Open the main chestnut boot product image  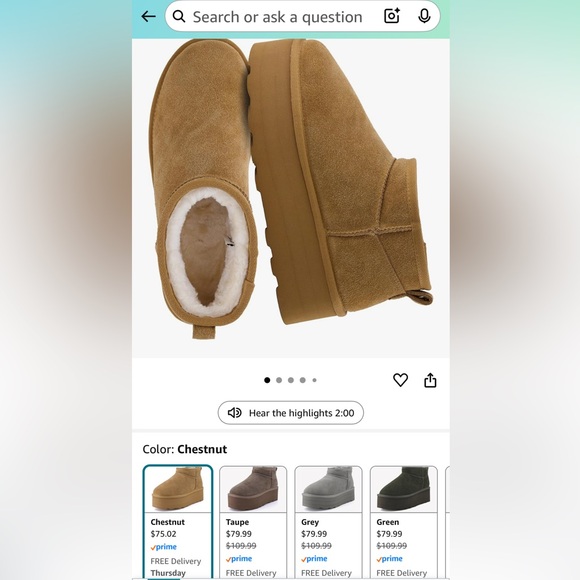click(291, 198)
